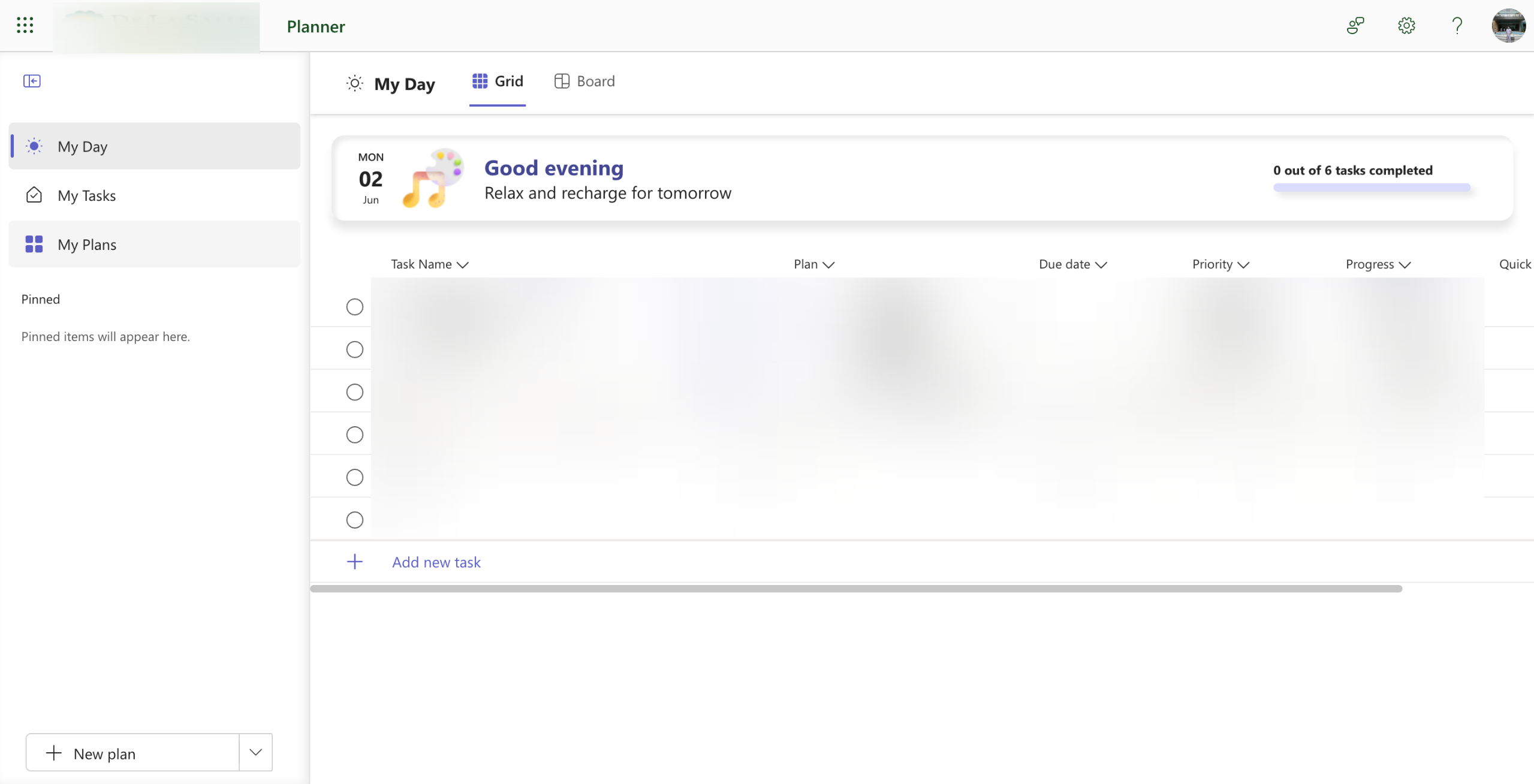Open the settings gear icon
The image size is (1534, 784).
point(1406,26)
